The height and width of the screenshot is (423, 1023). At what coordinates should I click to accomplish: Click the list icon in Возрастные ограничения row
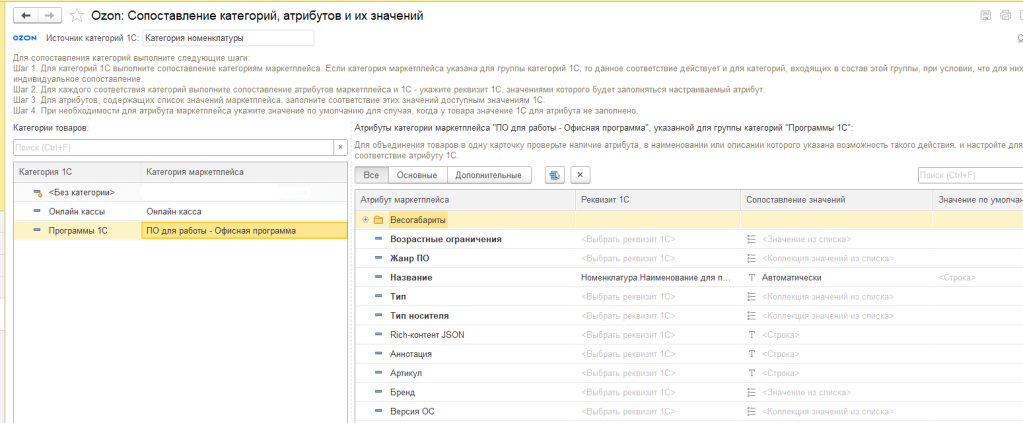pyautogui.click(x=751, y=240)
